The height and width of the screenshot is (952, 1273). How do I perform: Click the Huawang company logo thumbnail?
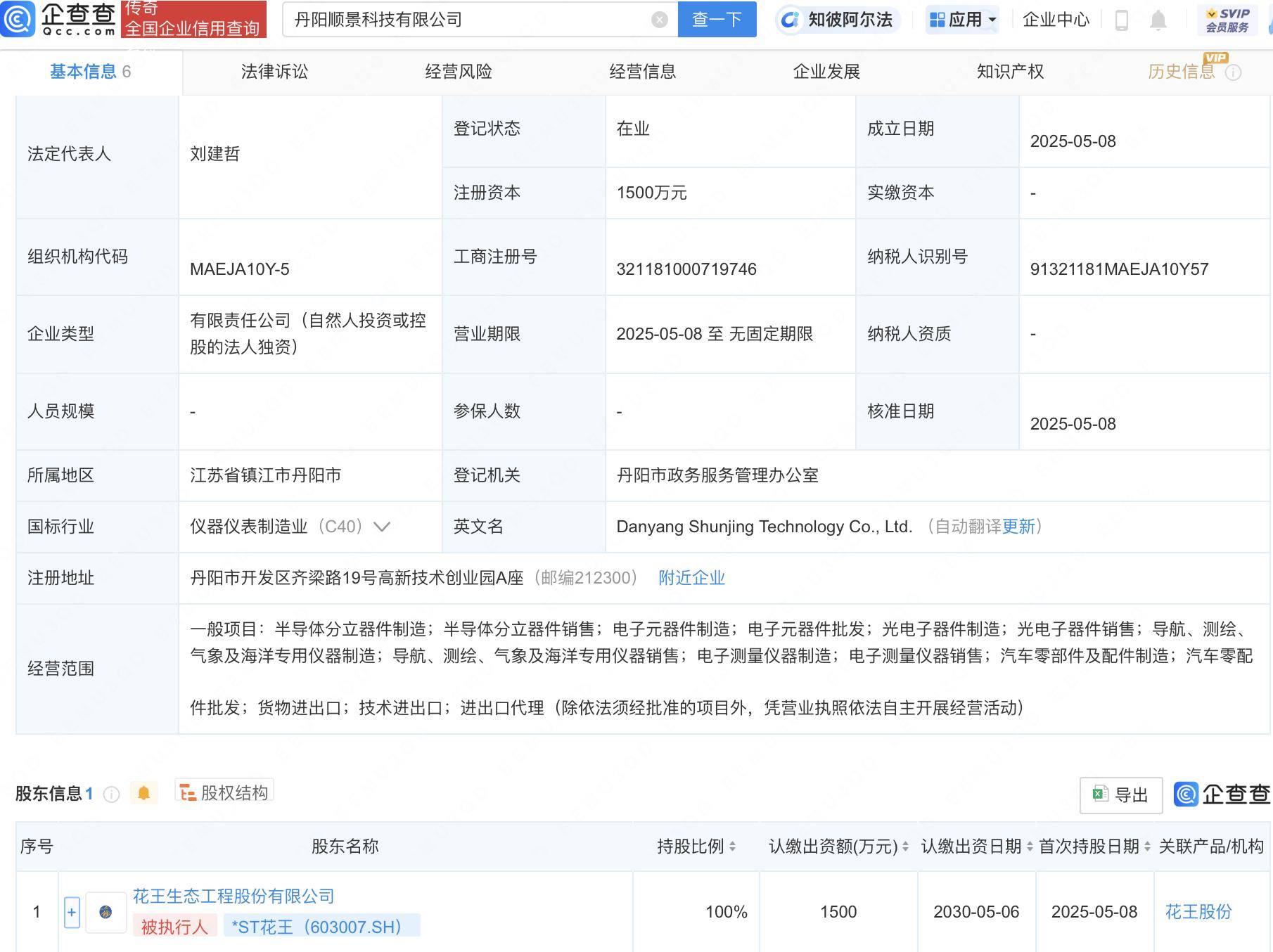(105, 912)
